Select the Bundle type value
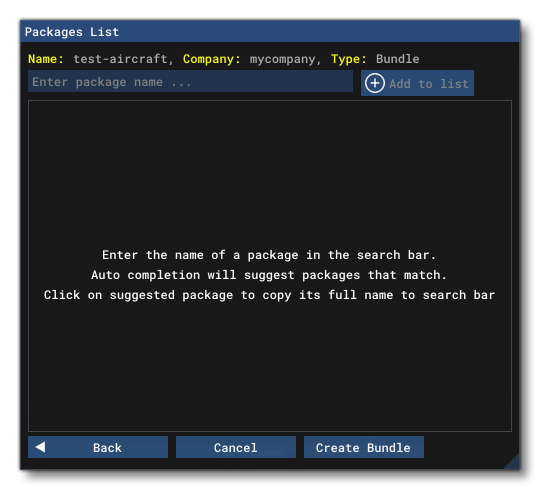Viewport: 540px width, 490px height. pos(397,59)
